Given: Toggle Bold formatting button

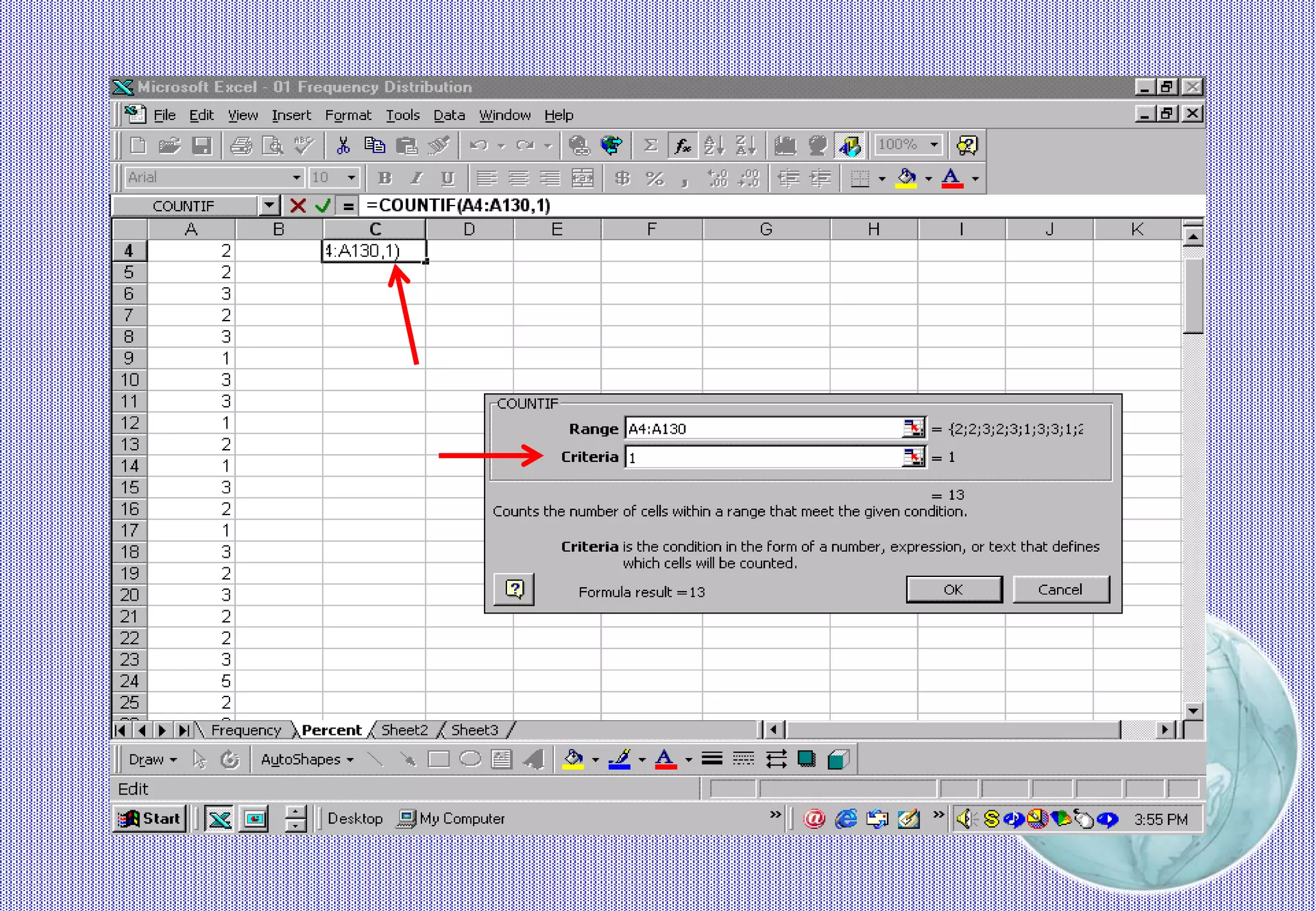Looking at the screenshot, I should (384, 178).
